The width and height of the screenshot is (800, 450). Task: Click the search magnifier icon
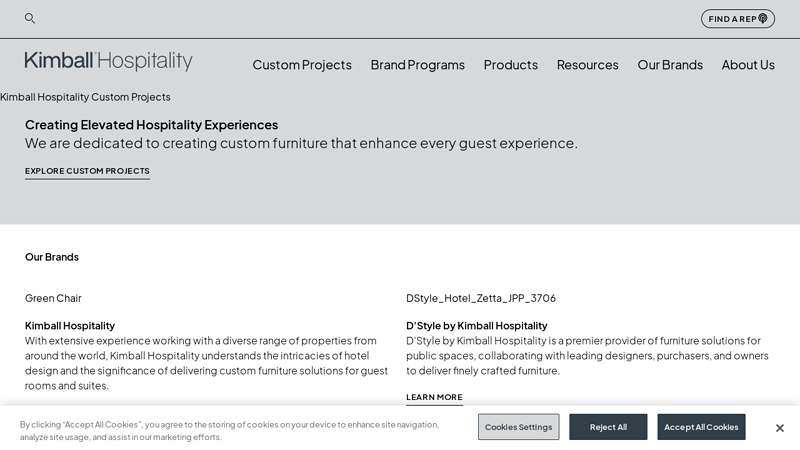[30, 18]
